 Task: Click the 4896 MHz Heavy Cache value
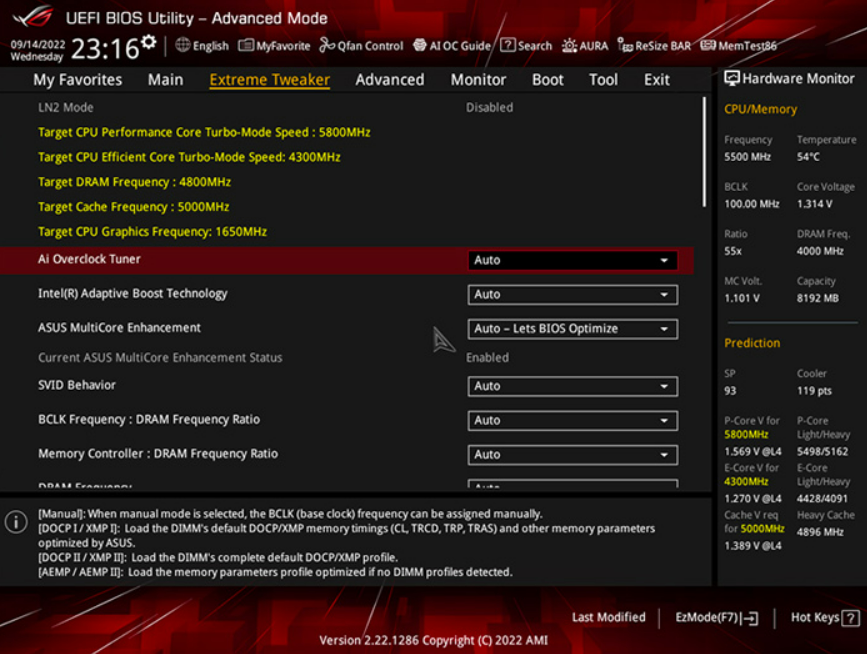pyautogui.click(x=820, y=532)
